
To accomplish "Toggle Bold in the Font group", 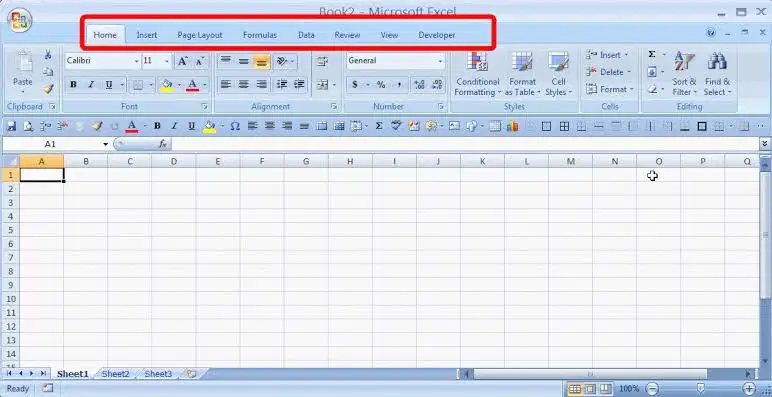I will click(73, 85).
